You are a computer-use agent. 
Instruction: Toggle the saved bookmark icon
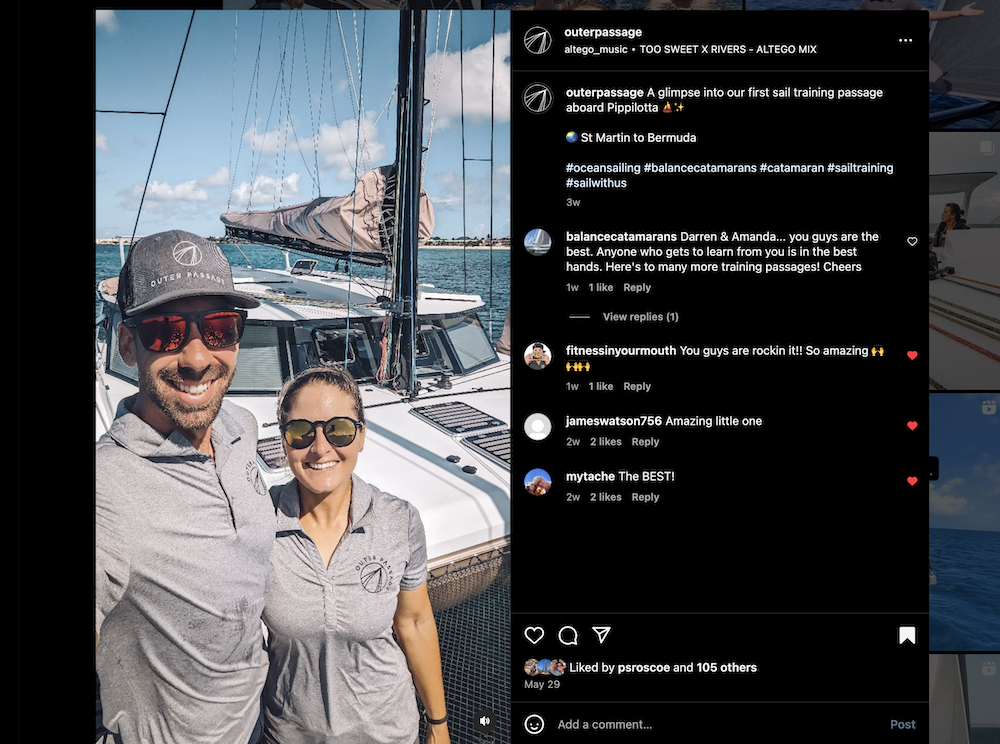pyautogui.click(x=907, y=636)
